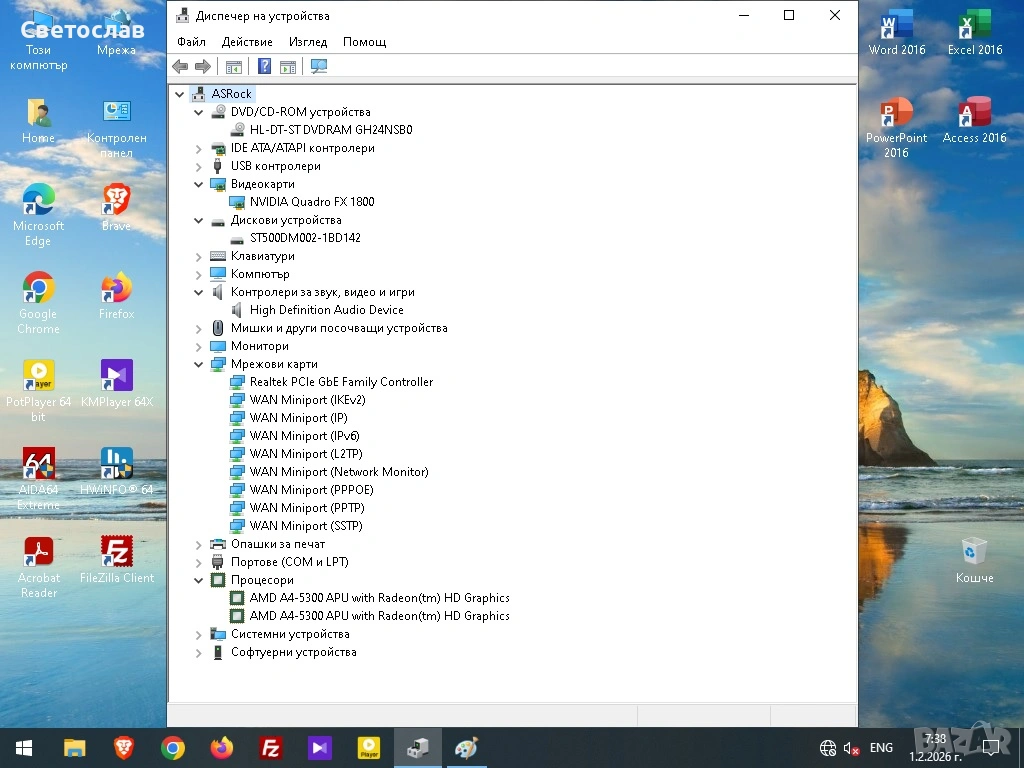Click the AIDA64 Extreme desktop icon
1024x768 pixels.
coord(38,471)
